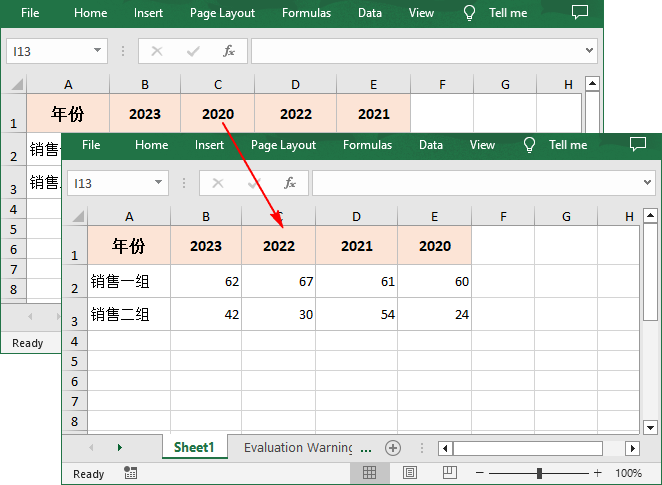Viewport: 662px width, 485px height.
Task: Open Formulas tab in the front window
Action: click(367, 145)
